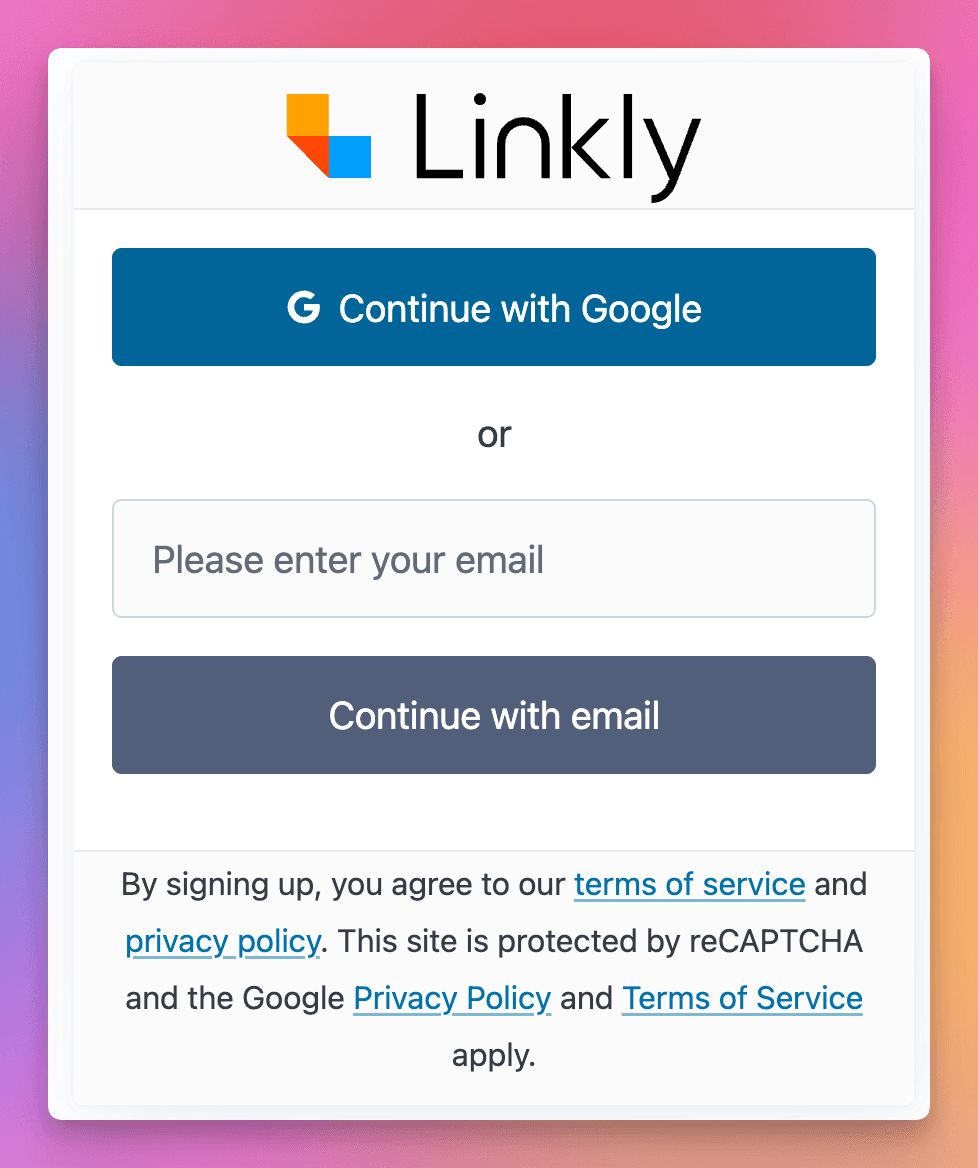
Task: Tap the G glyph inside the blue button
Action: [x=305, y=309]
